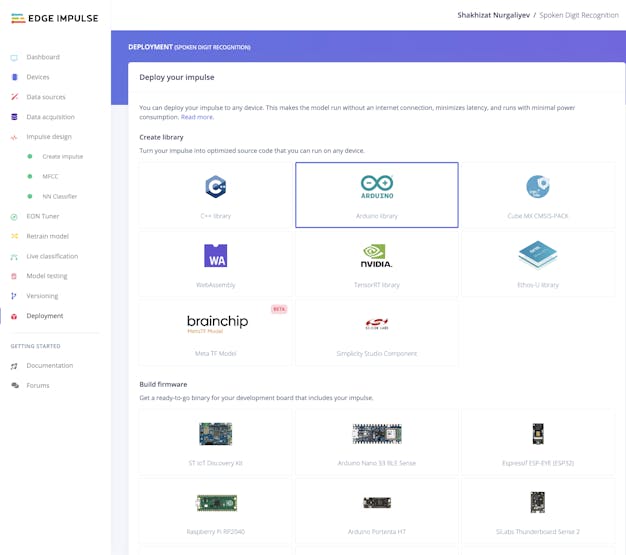626x555 pixels.
Task: Click the Cube.MX CMSIS-PACK label
Action: 538,216
